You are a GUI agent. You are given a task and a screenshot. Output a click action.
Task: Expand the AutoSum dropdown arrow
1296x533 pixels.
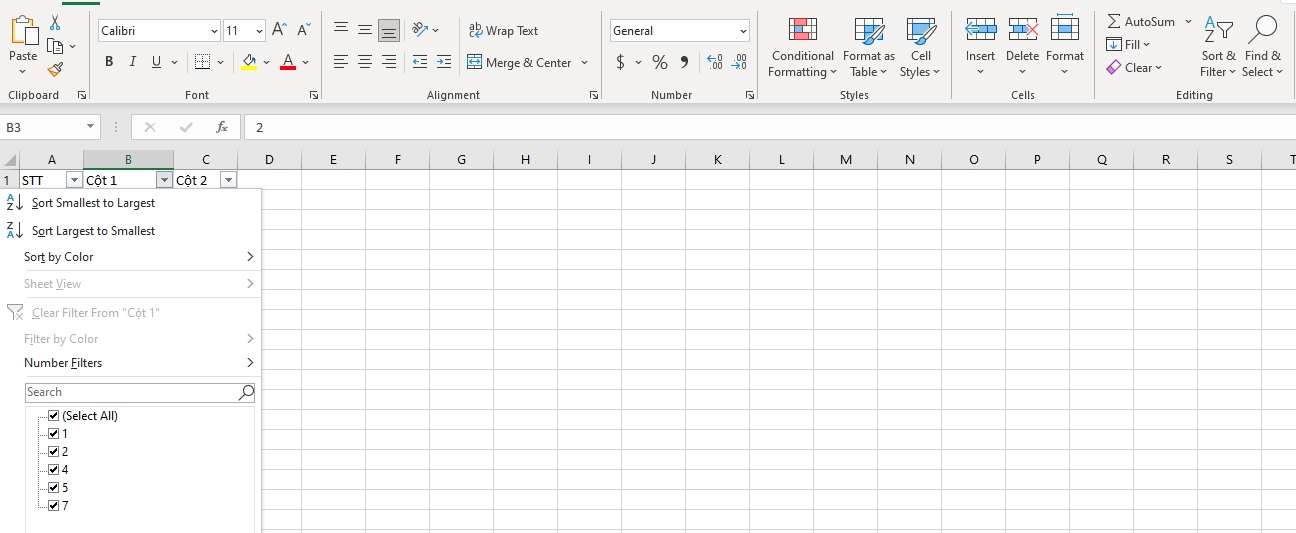1188,21
